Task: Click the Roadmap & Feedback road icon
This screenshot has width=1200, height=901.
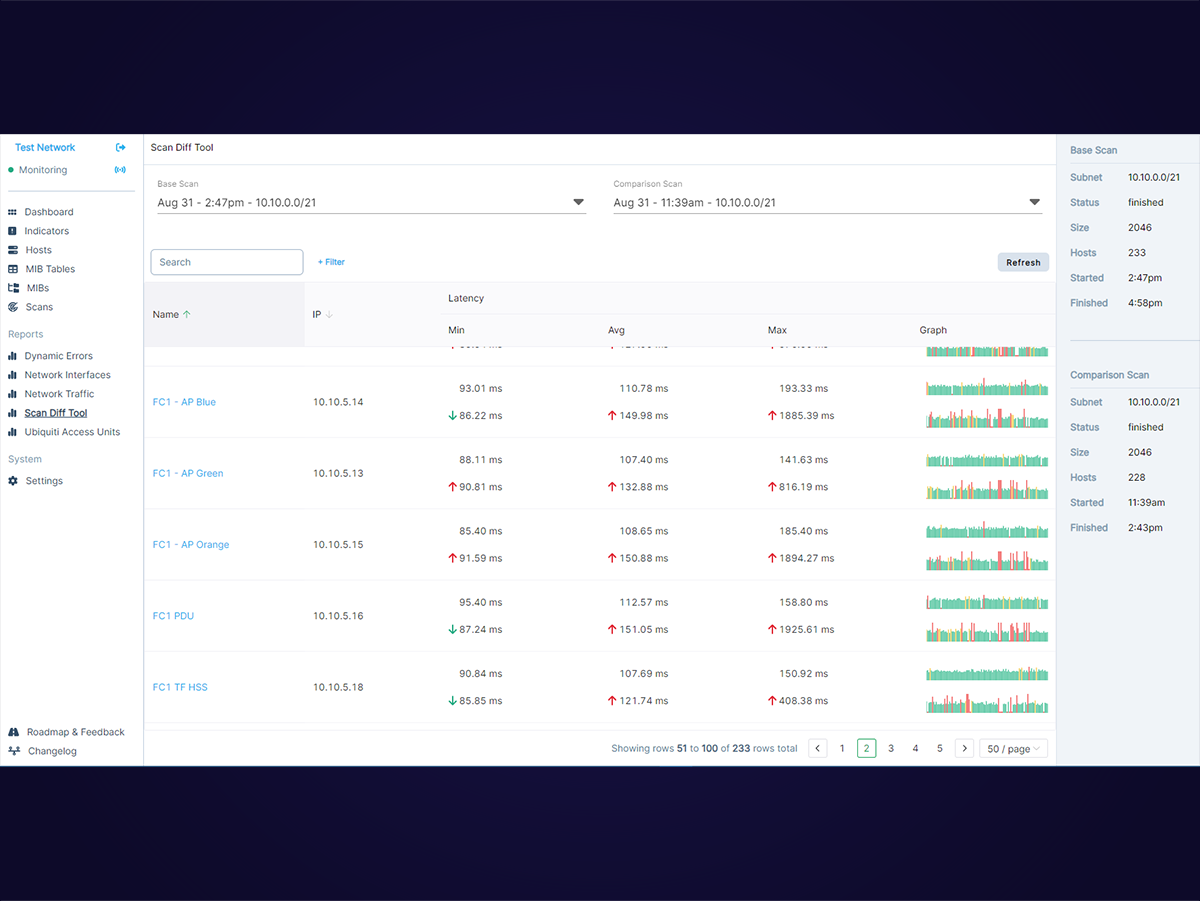Action: coord(14,732)
